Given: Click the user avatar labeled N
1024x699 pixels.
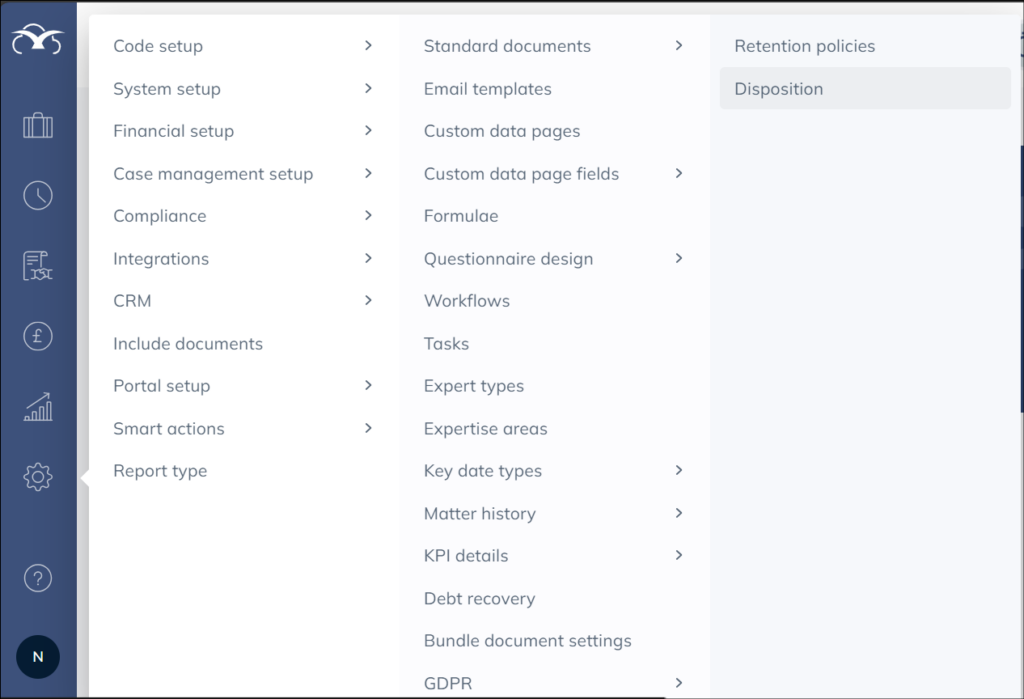Looking at the screenshot, I should click(38, 657).
